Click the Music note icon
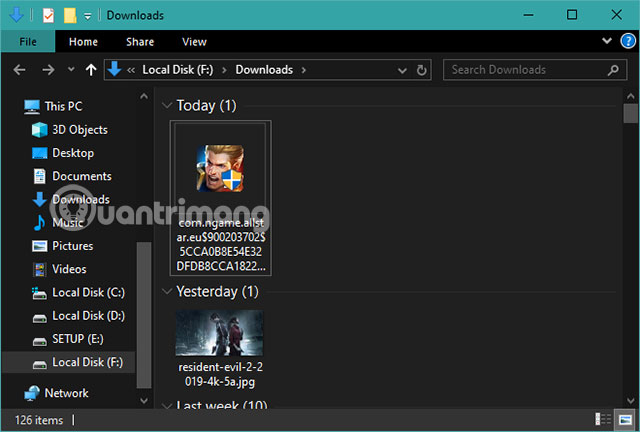640x432 pixels. point(39,223)
